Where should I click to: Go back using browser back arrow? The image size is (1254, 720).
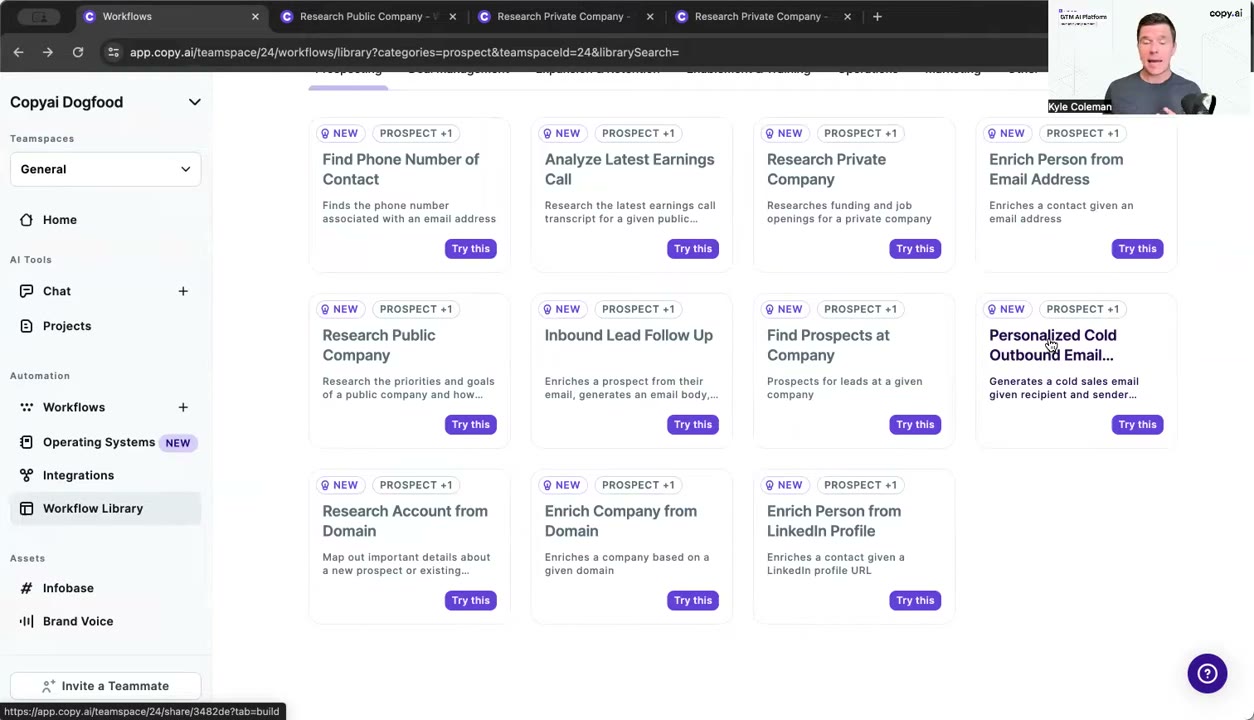click(18, 52)
